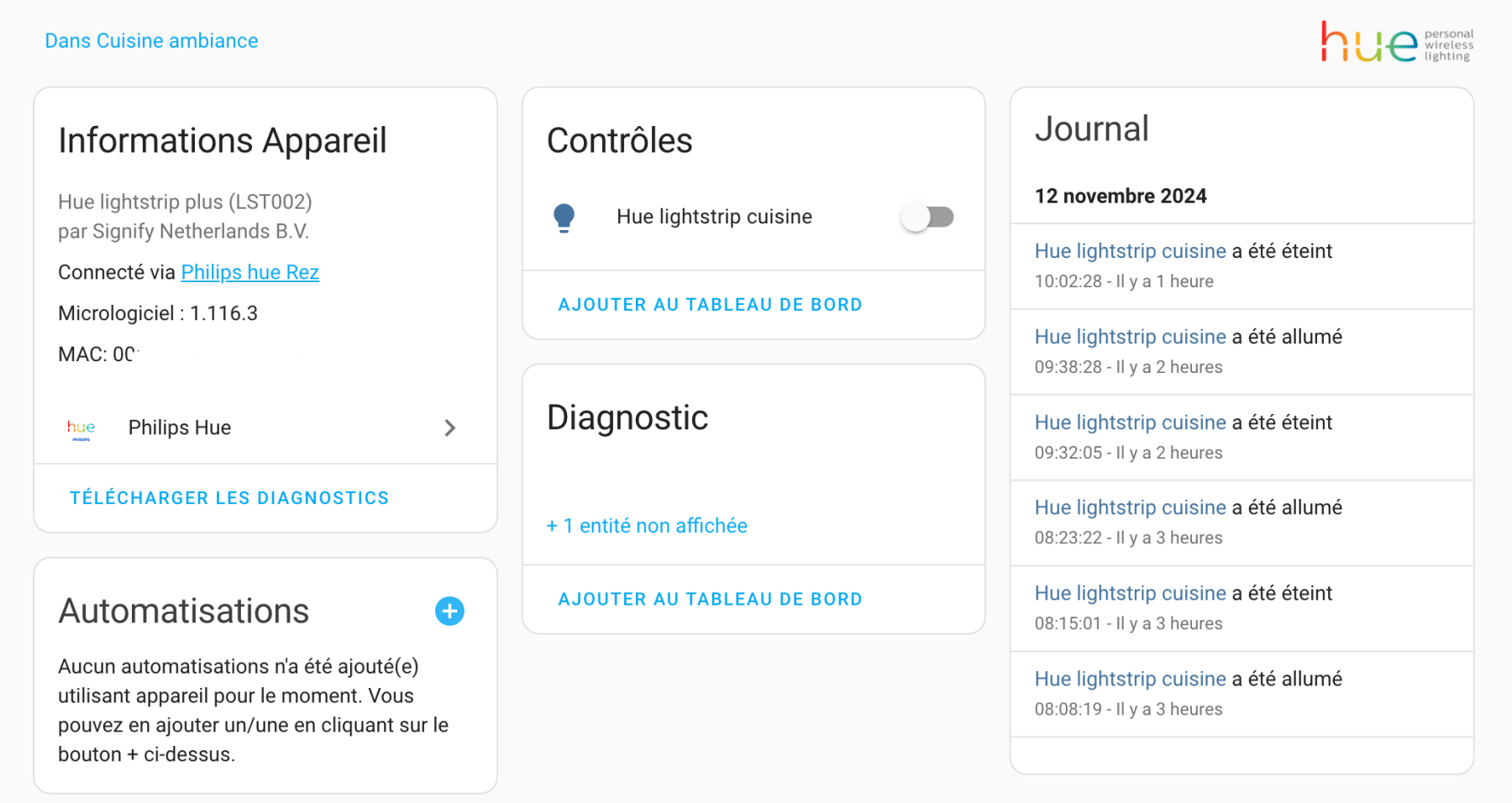Click Ajouter au tableau de bord under Diagnostic

point(711,600)
